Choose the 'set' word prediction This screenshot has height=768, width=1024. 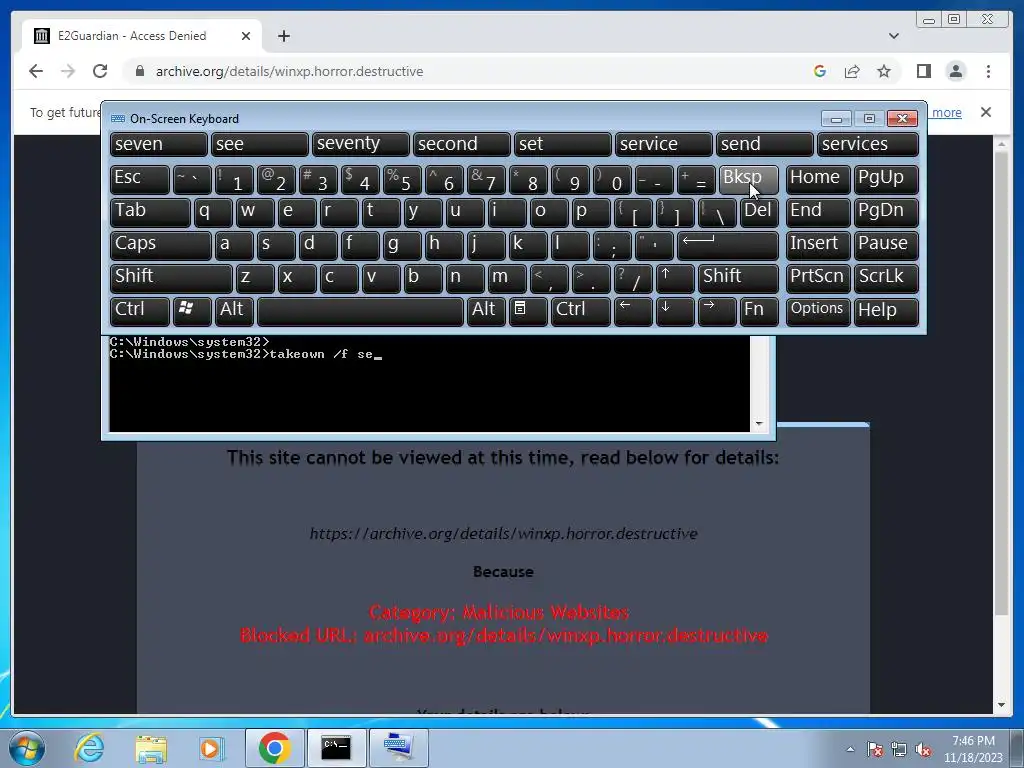point(562,144)
